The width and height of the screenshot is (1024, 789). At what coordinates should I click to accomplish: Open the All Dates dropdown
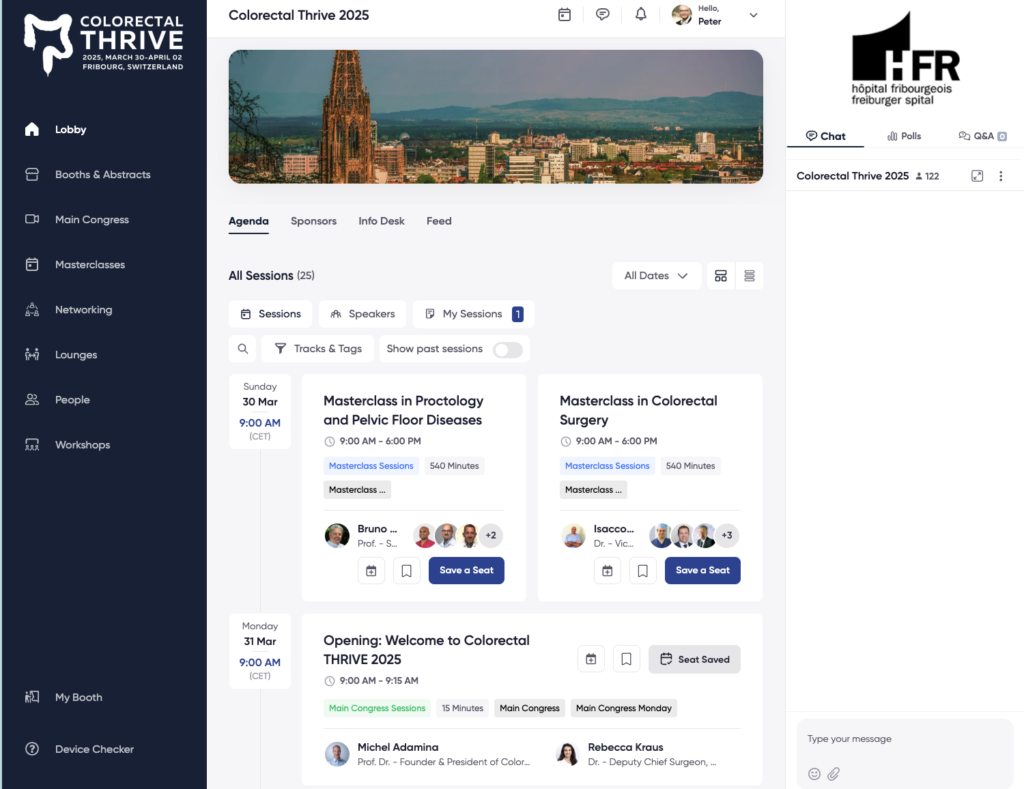click(x=656, y=276)
